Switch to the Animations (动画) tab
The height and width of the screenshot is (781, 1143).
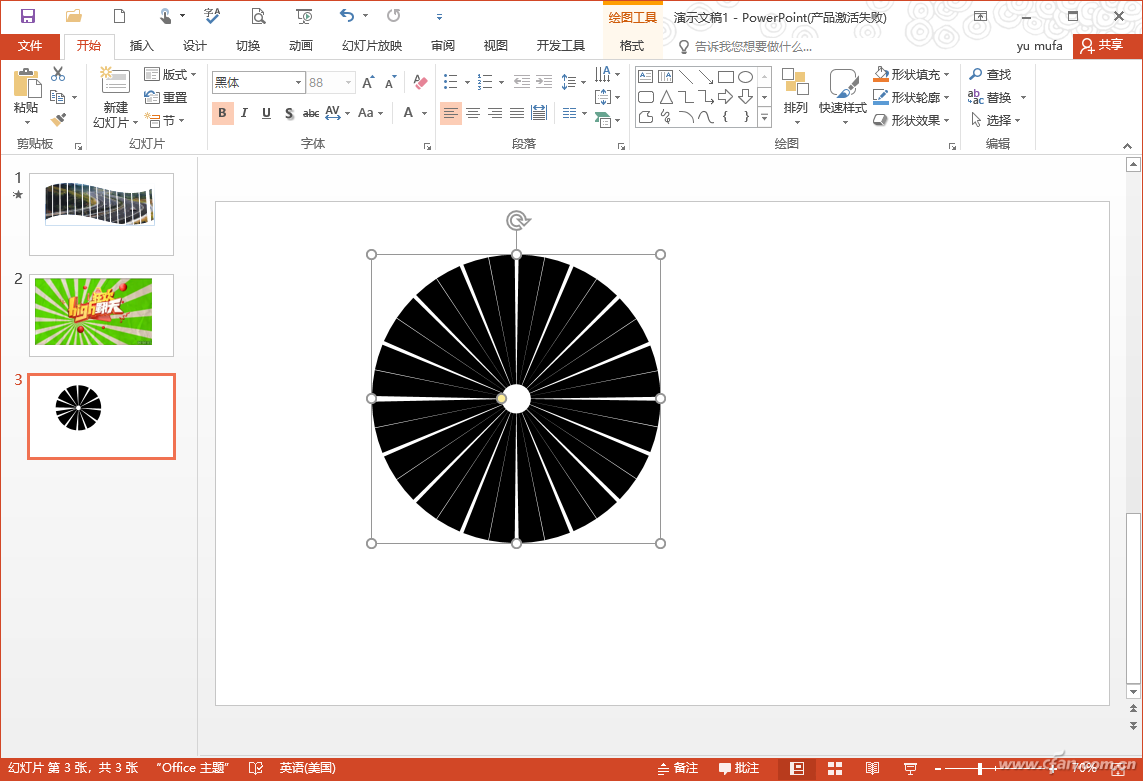point(300,46)
